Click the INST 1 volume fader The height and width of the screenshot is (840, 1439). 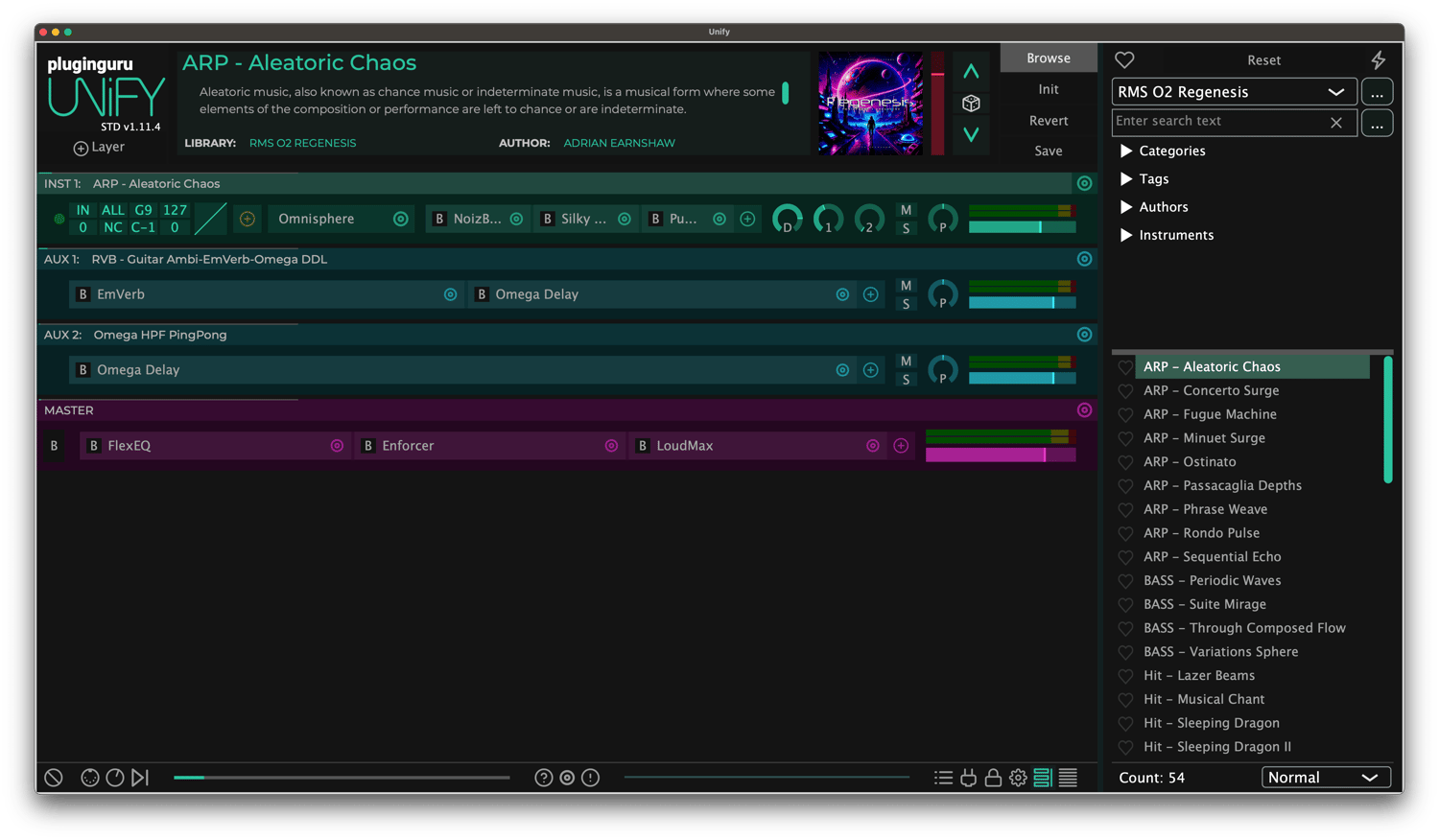[1022, 227]
